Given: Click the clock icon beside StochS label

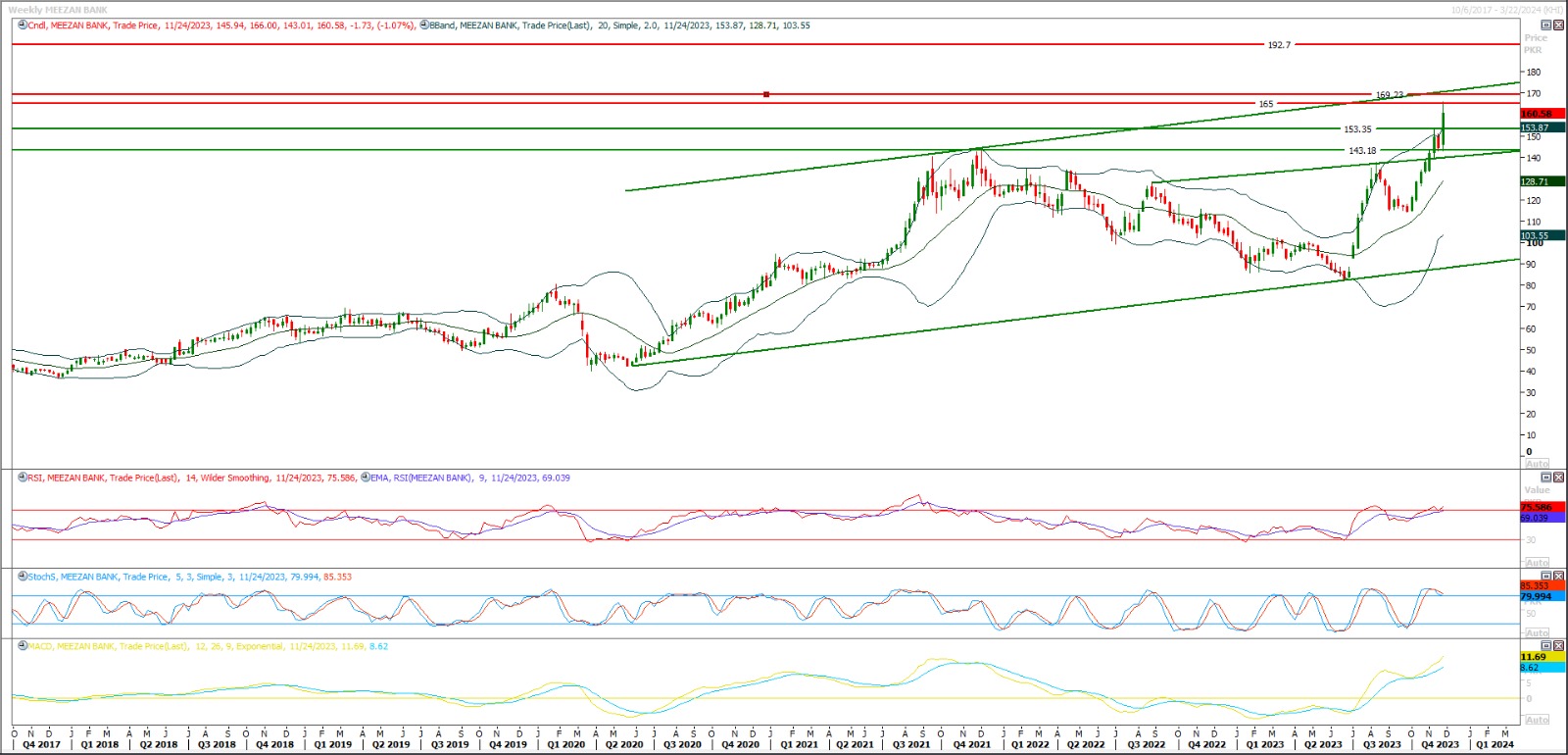Looking at the screenshot, I should pos(23,577).
